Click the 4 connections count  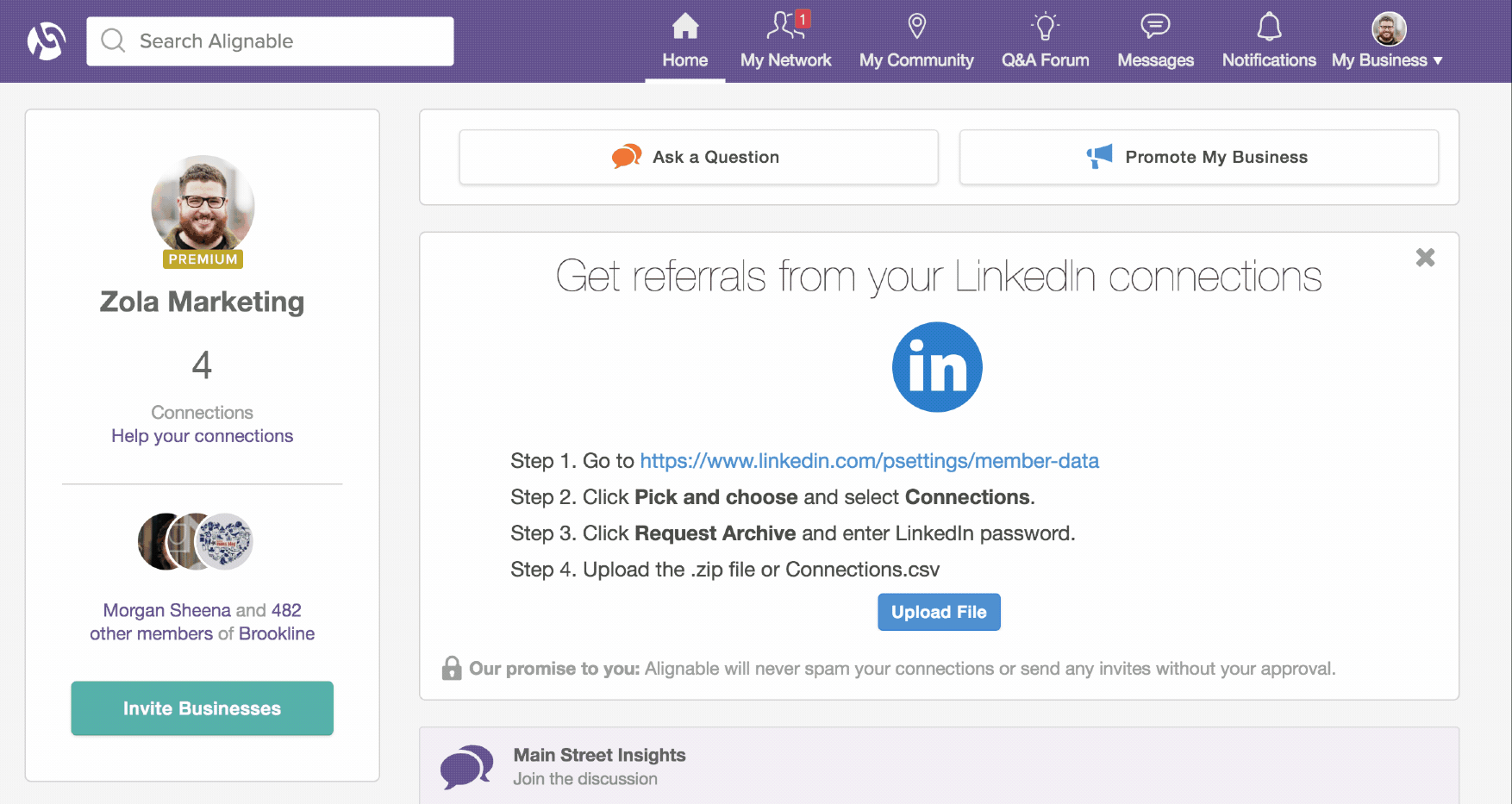pyautogui.click(x=202, y=365)
